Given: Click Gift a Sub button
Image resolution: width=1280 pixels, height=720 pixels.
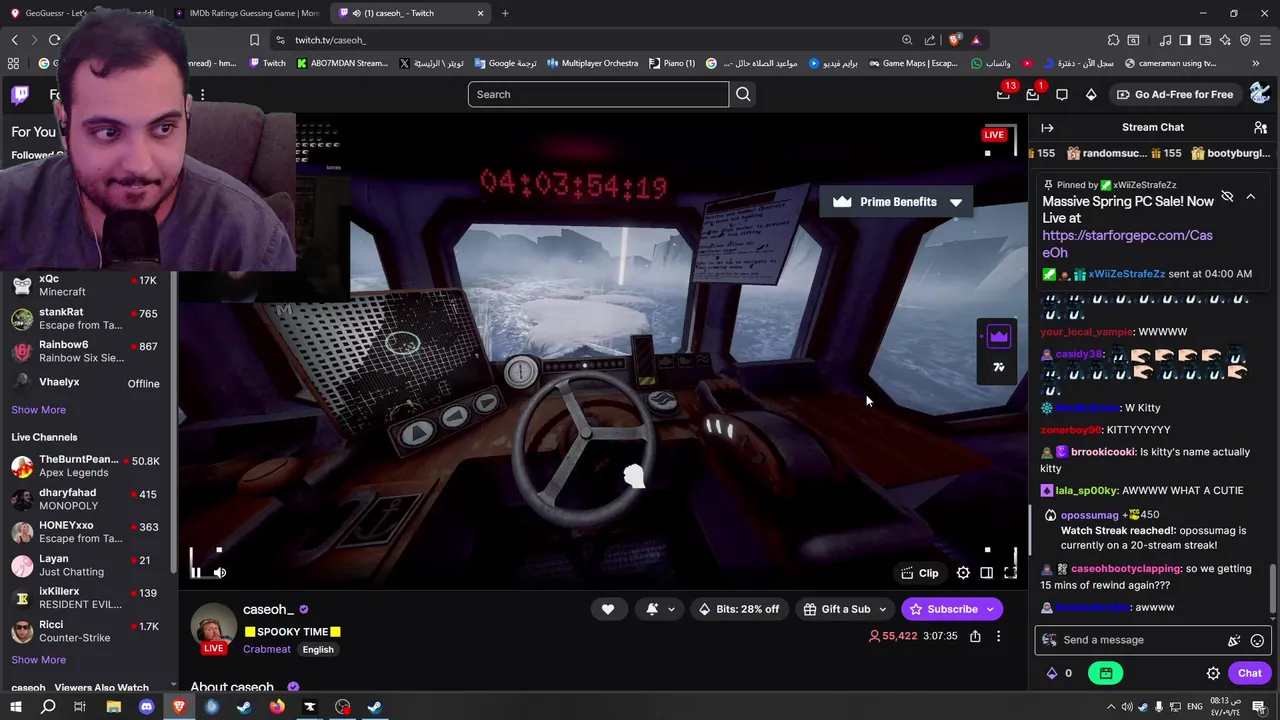Looking at the screenshot, I should [836, 609].
